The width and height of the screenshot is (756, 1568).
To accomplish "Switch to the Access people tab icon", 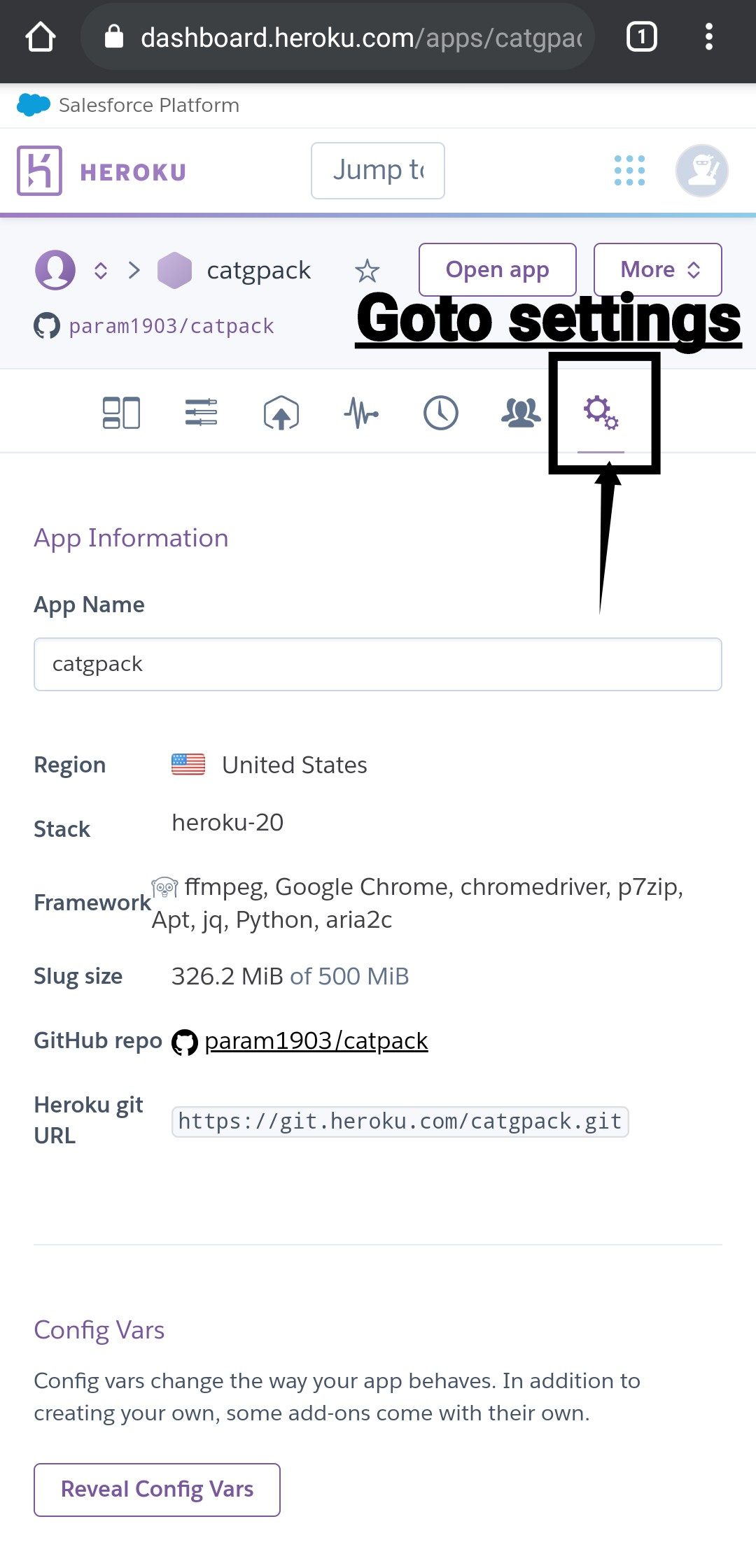I will pyautogui.click(x=521, y=413).
